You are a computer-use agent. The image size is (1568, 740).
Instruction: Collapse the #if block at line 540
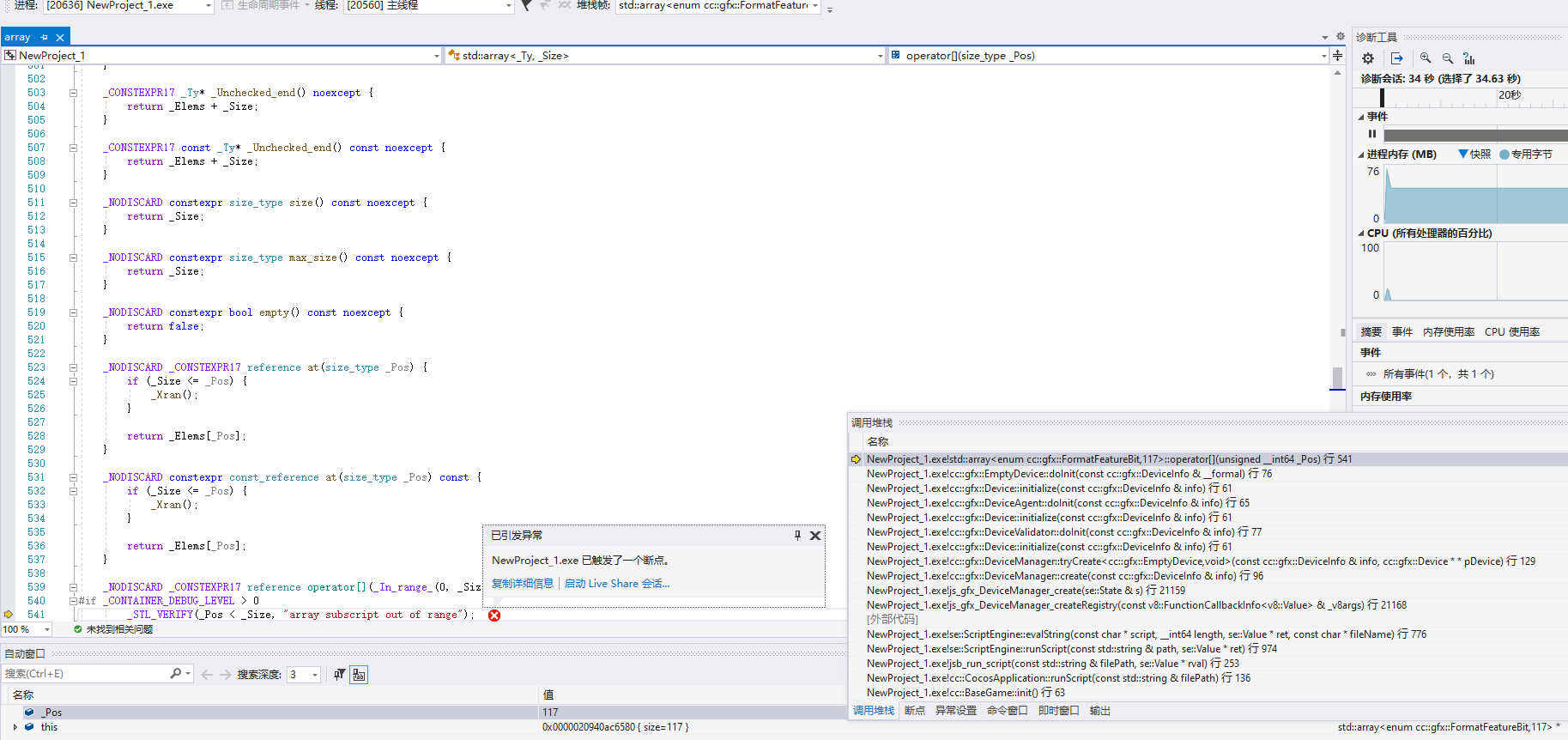(x=73, y=601)
